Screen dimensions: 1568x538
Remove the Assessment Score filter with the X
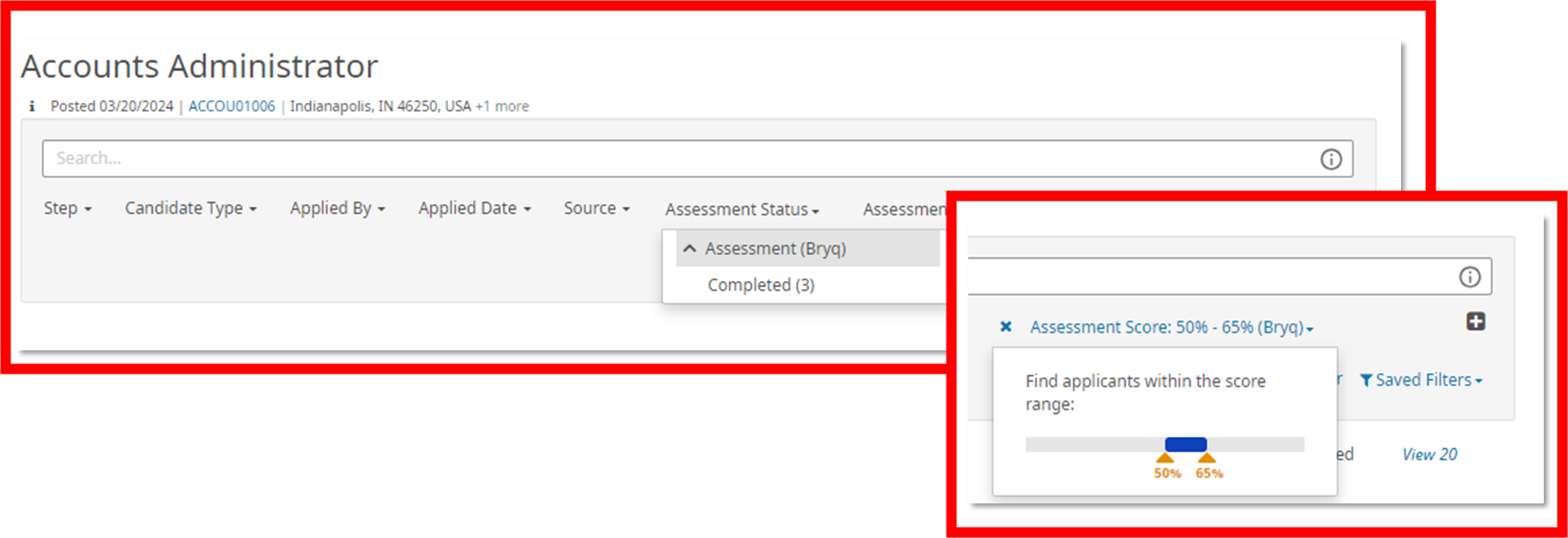coord(1006,327)
